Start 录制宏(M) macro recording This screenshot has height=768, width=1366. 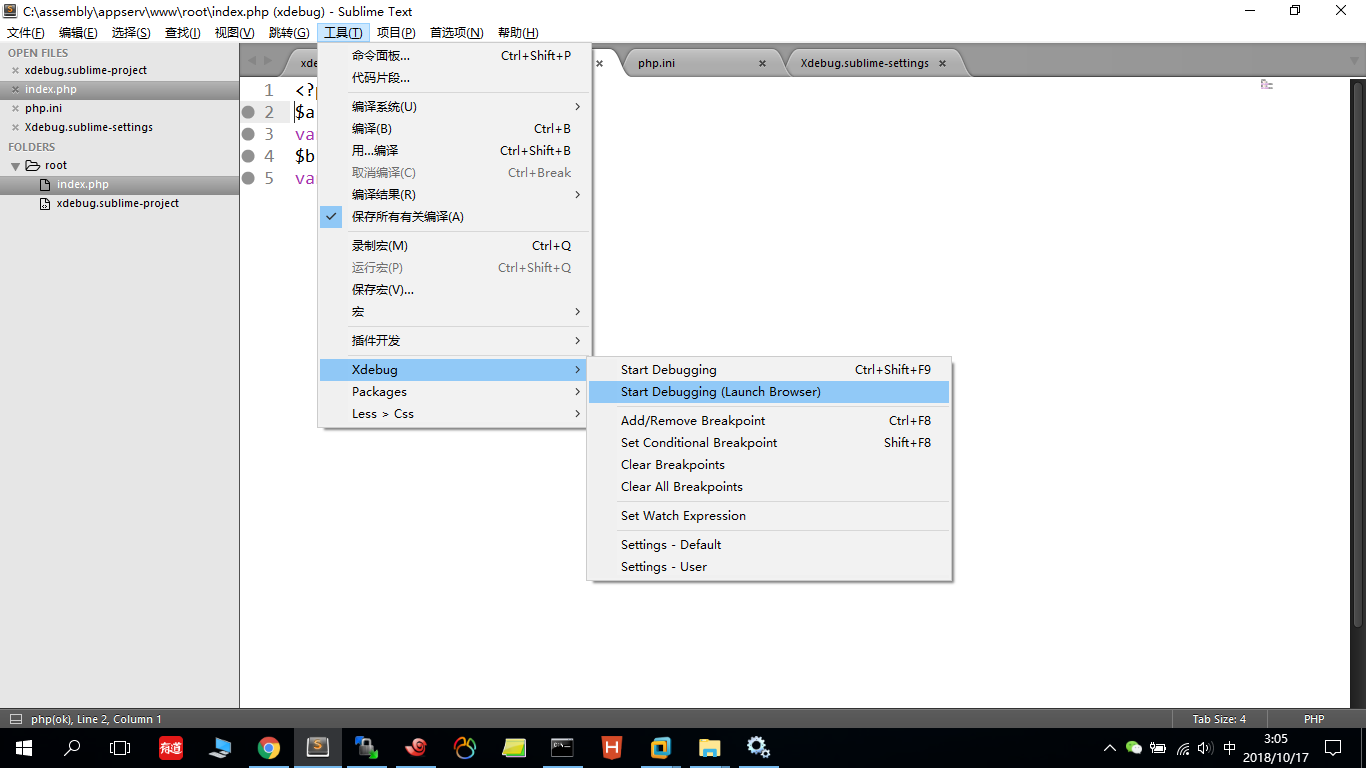[x=454, y=246]
